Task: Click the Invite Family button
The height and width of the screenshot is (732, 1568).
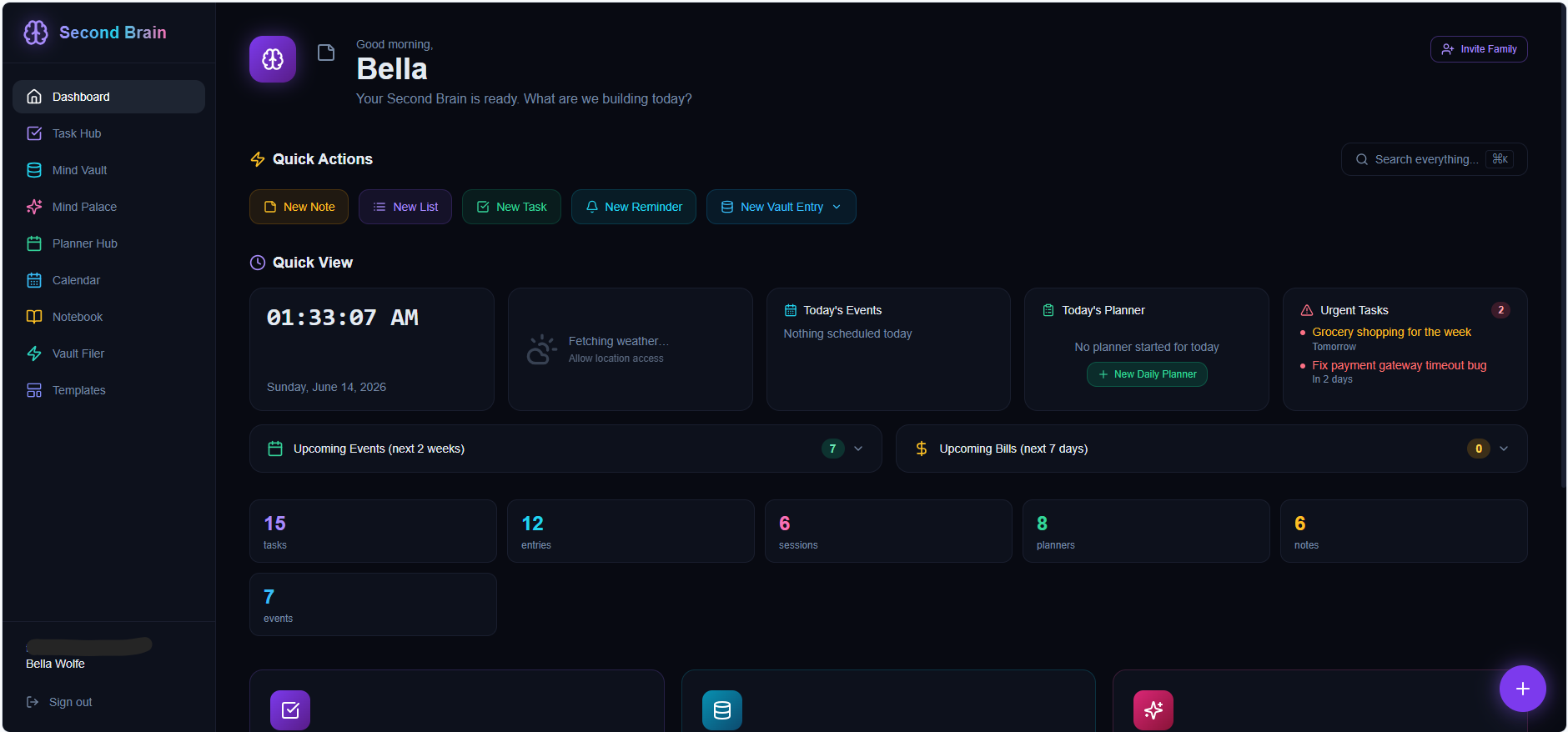Action: click(x=1479, y=49)
